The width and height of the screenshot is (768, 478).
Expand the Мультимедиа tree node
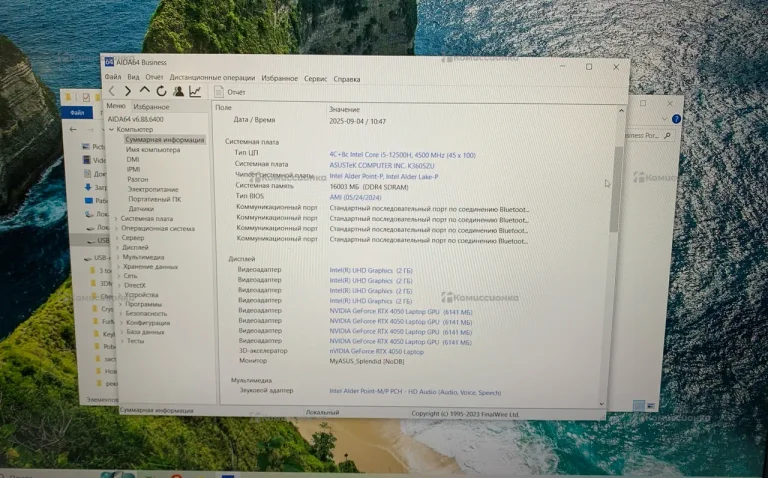coord(118,257)
